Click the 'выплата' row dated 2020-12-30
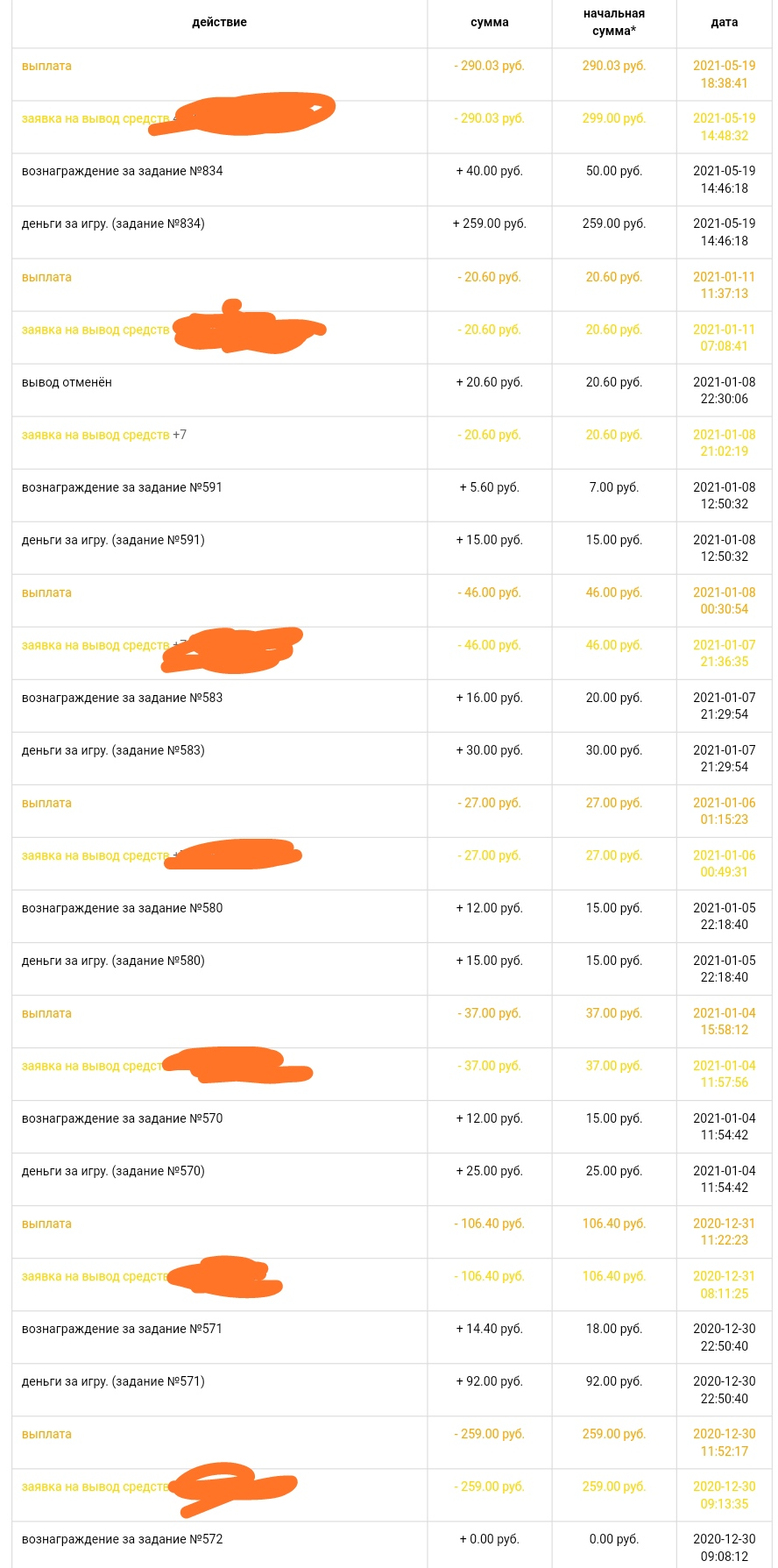 (392, 1442)
